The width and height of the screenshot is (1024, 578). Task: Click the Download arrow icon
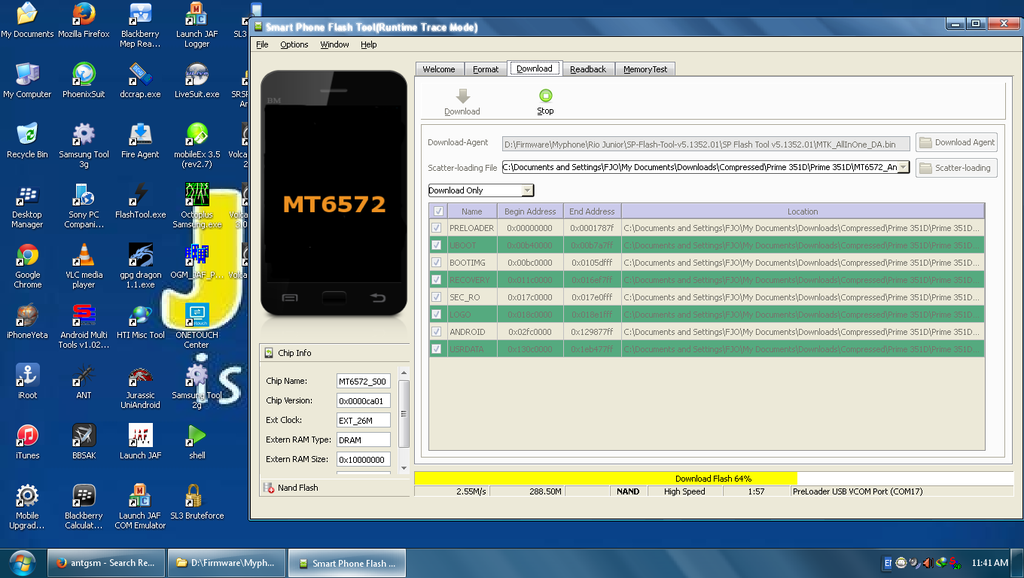coord(462,96)
